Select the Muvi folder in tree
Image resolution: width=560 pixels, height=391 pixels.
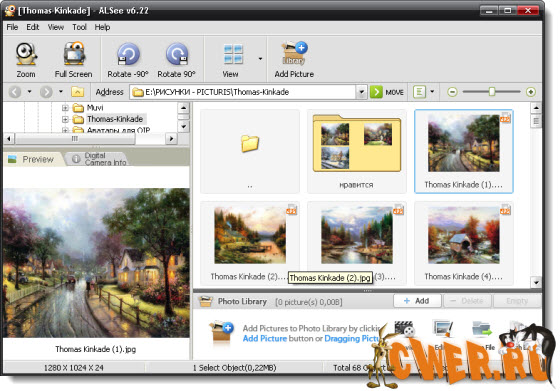coord(95,107)
